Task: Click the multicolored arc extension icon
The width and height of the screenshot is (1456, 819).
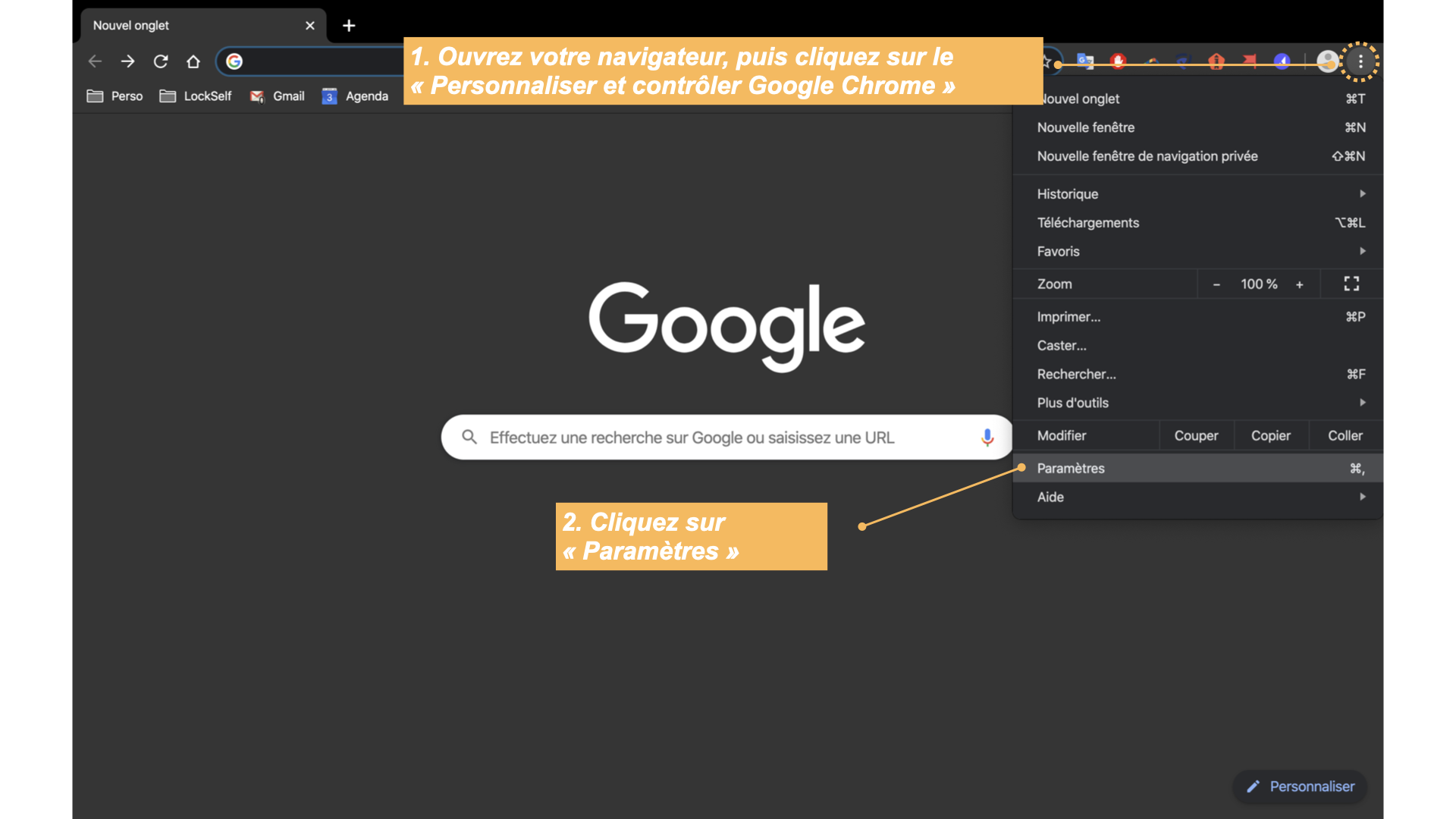Action: tap(1151, 61)
